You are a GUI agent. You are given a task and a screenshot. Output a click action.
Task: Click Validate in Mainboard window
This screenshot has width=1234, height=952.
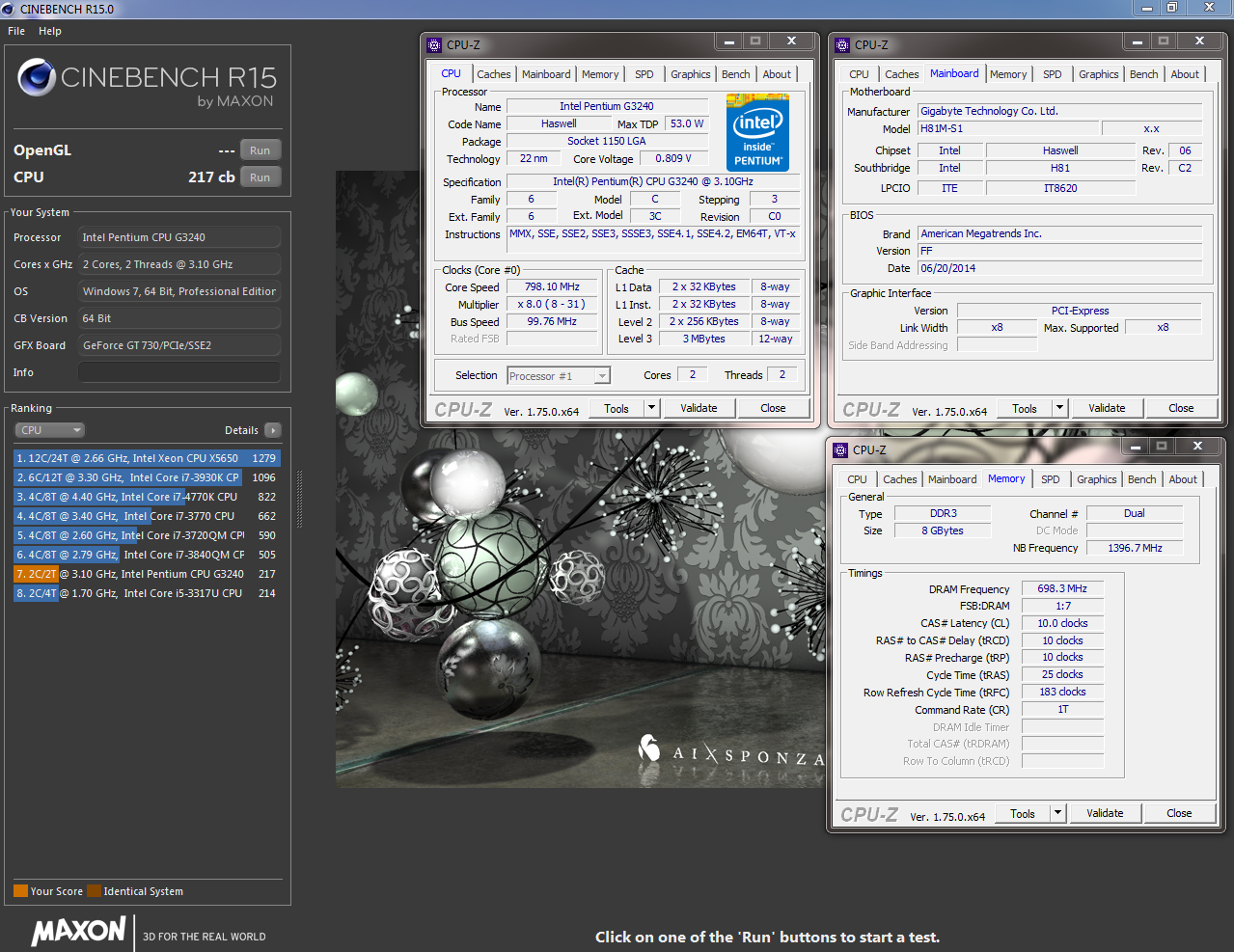tap(1107, 408)
